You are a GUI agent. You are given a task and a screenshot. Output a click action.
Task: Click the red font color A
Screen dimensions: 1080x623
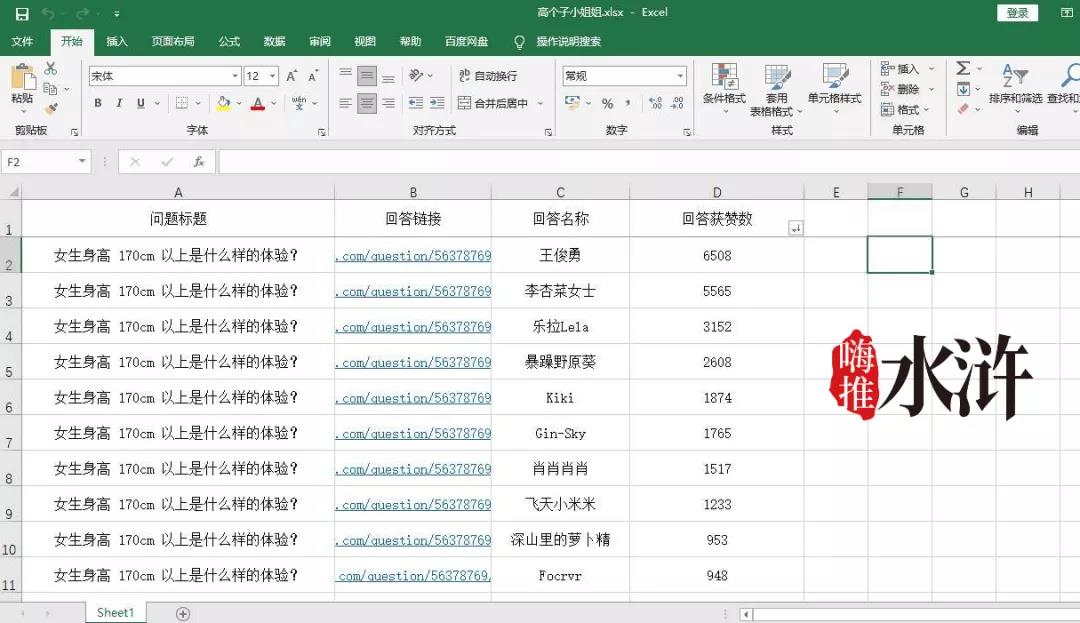tap(258, 103)
